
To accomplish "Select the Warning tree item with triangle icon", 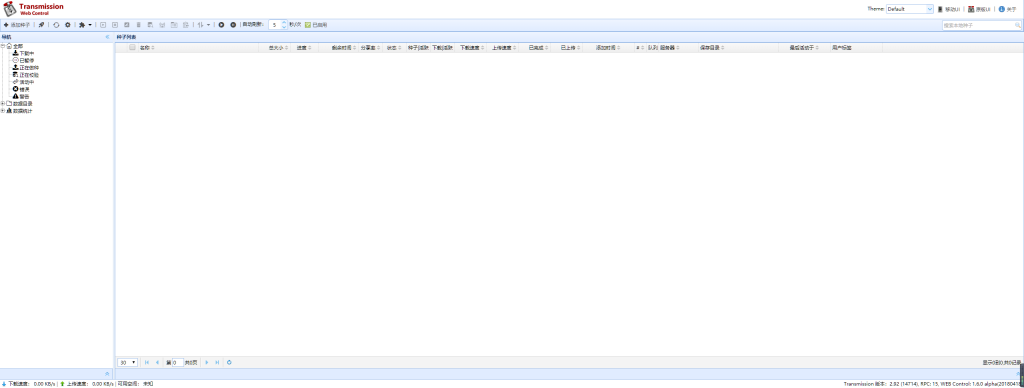I will [21, 96].
